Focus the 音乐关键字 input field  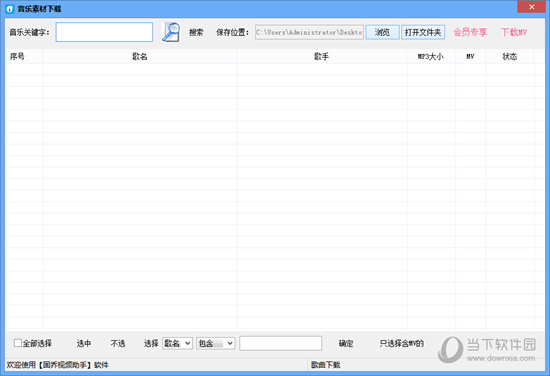pyautogui.click(x=104, y=32)
